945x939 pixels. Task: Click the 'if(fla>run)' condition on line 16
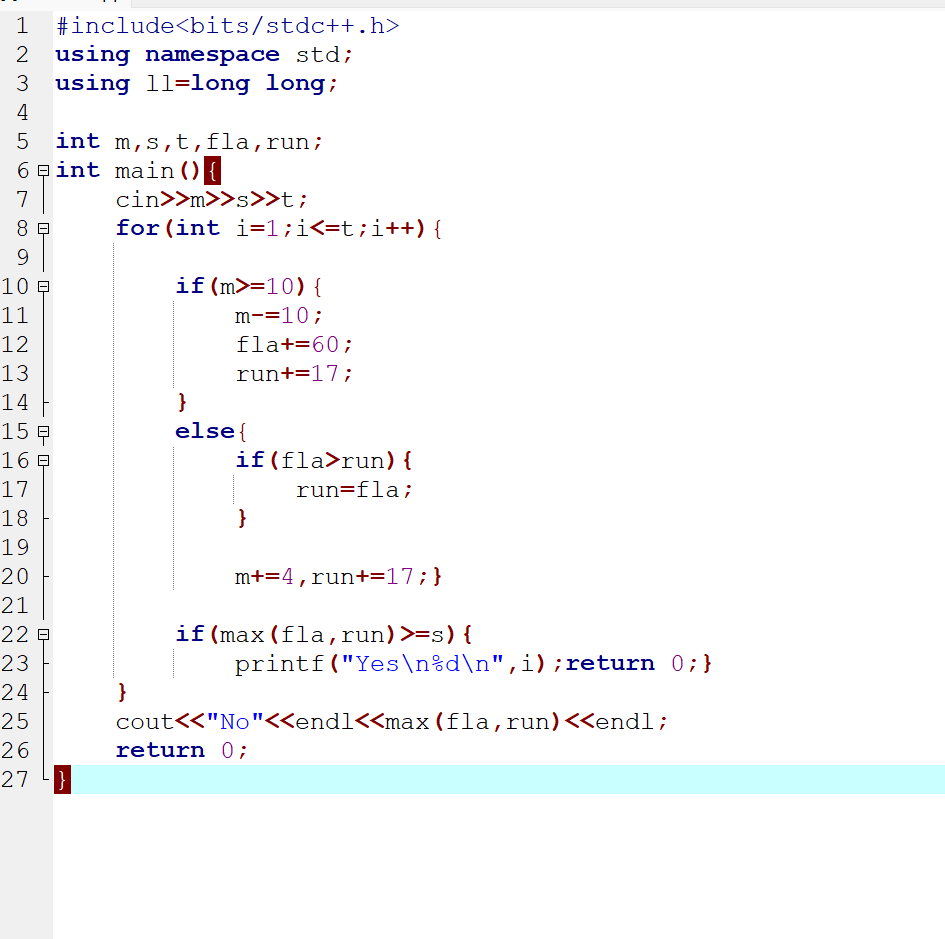tap(316, 460)
